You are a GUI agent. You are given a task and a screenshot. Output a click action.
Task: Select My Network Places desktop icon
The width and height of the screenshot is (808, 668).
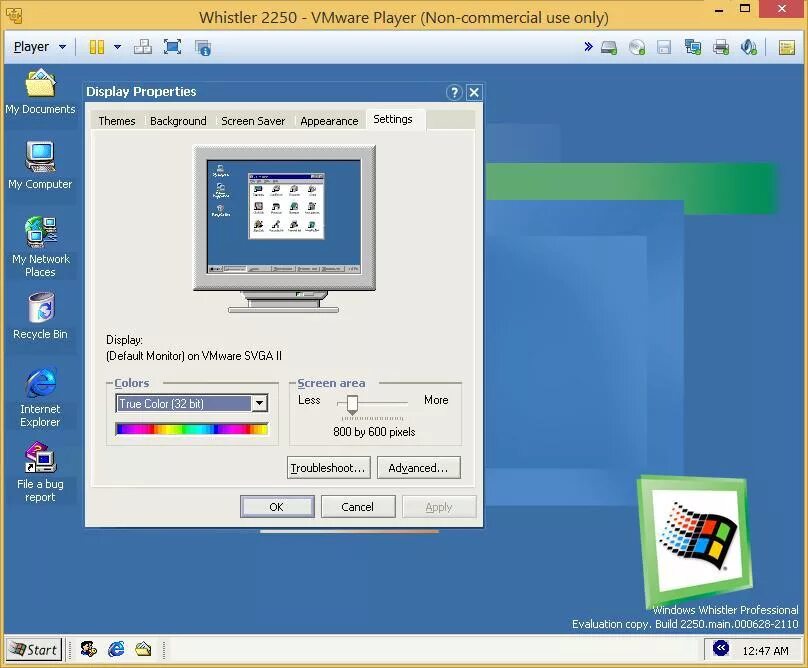point(40,246)
